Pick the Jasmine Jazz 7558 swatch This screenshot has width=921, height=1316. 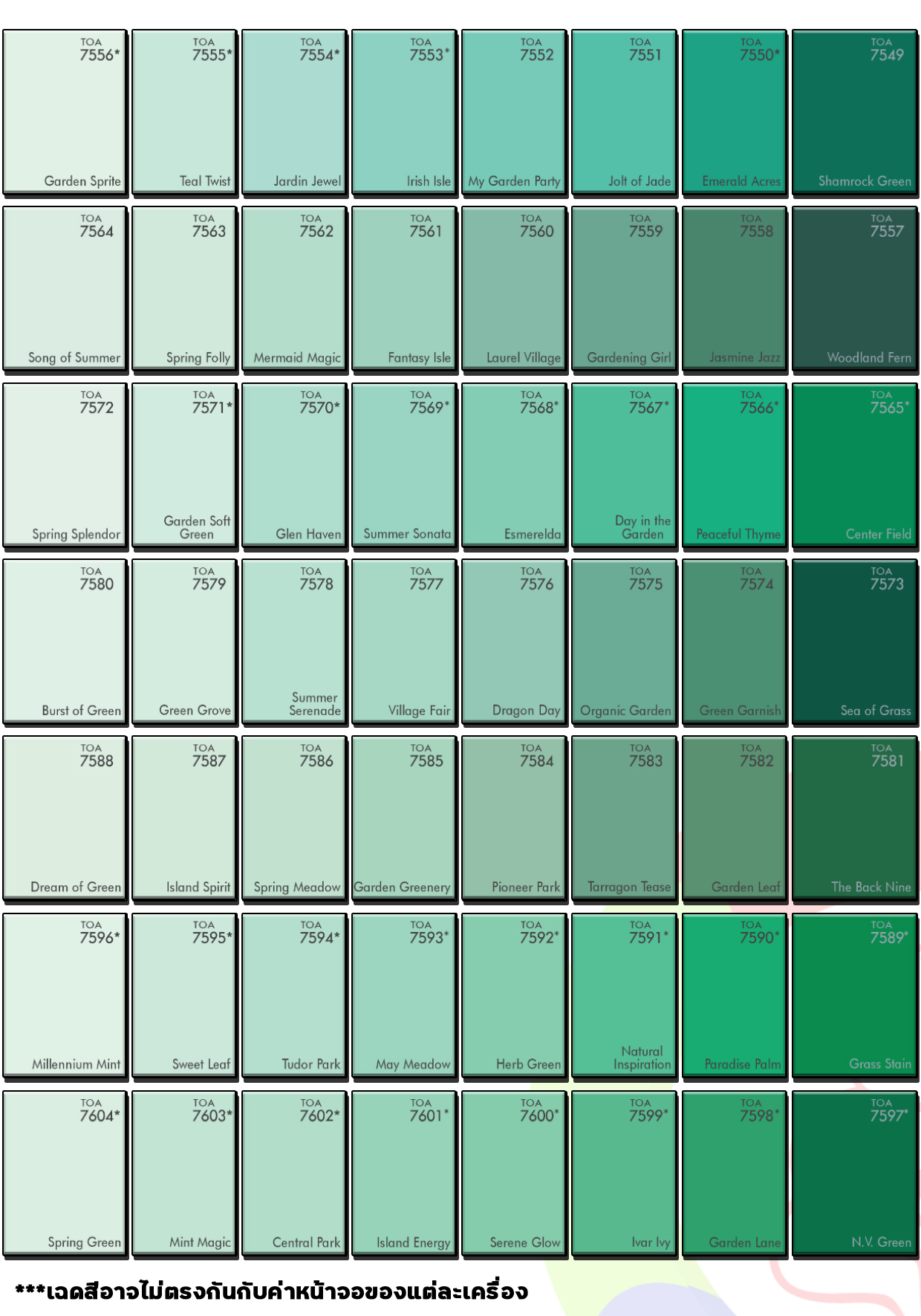click(x=735, y=289)
